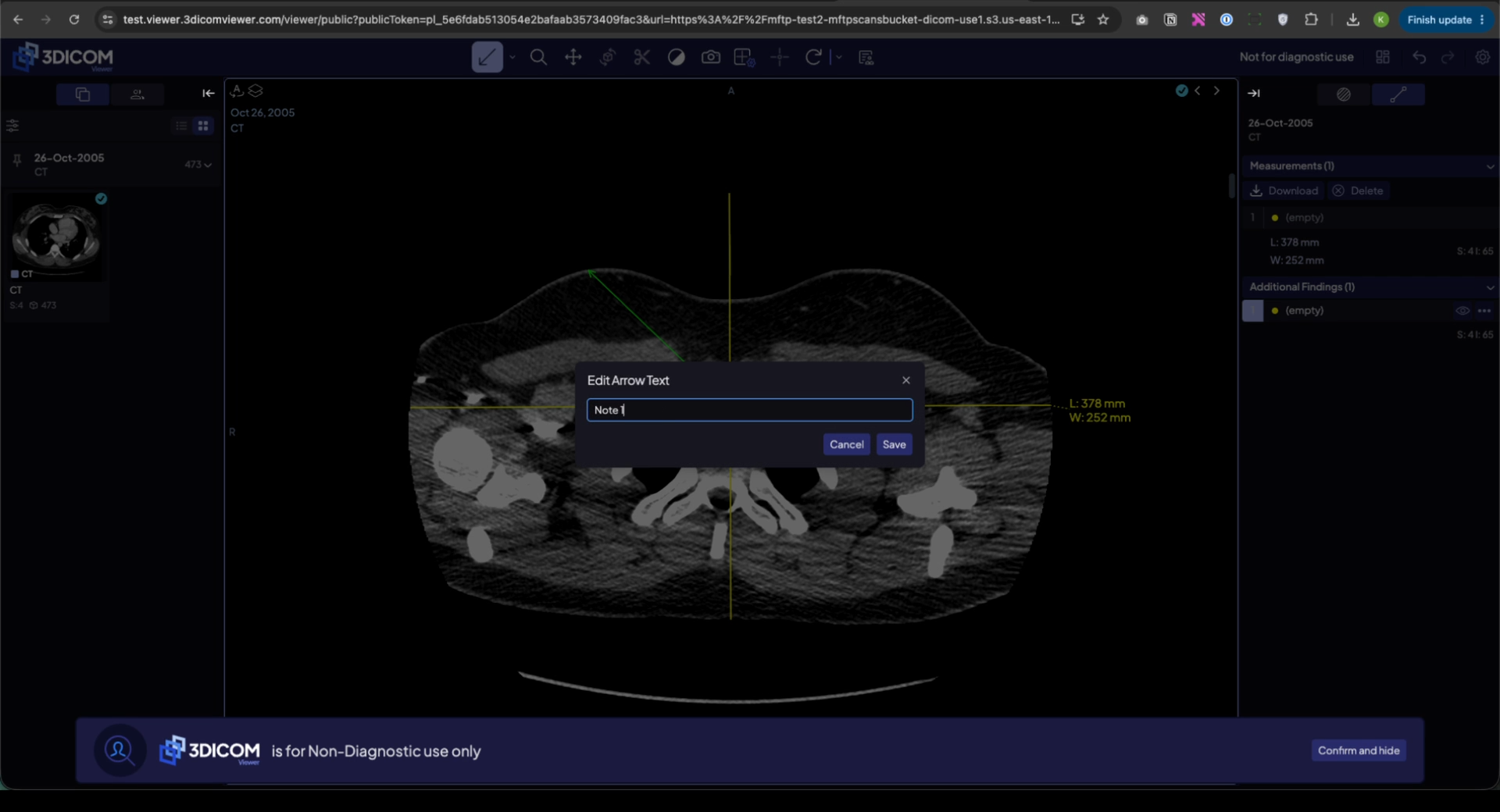Click the Edit Arrow Text input field
The image size is (1500, 812).
click(x=749, y=410)
